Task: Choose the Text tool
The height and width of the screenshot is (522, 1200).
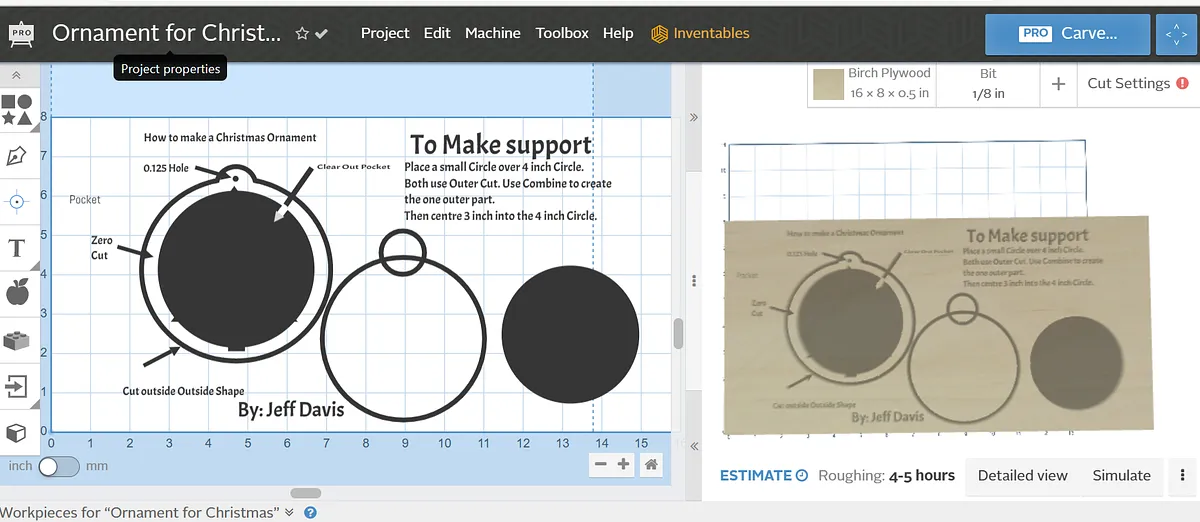Action: 16,248
